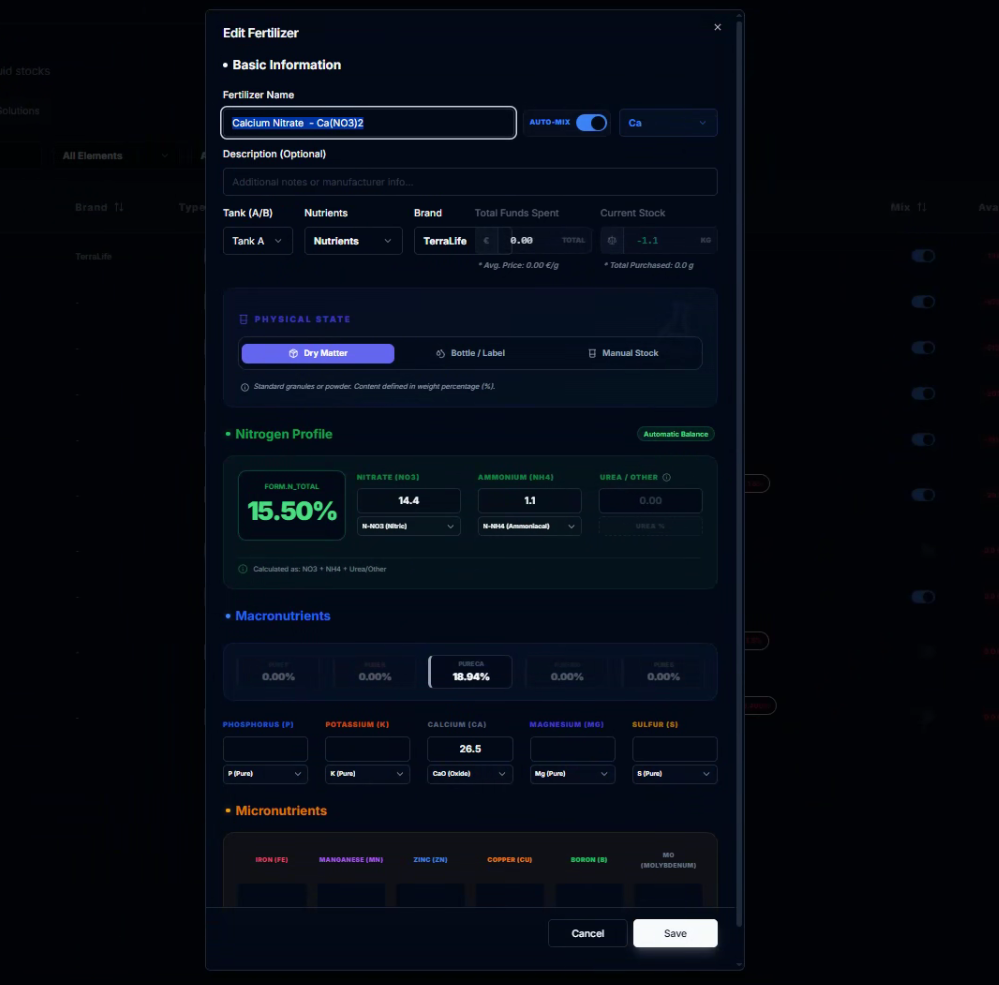
Task: Click the Ammonium (NH4) value field
Action: click(x=529, y=501)
